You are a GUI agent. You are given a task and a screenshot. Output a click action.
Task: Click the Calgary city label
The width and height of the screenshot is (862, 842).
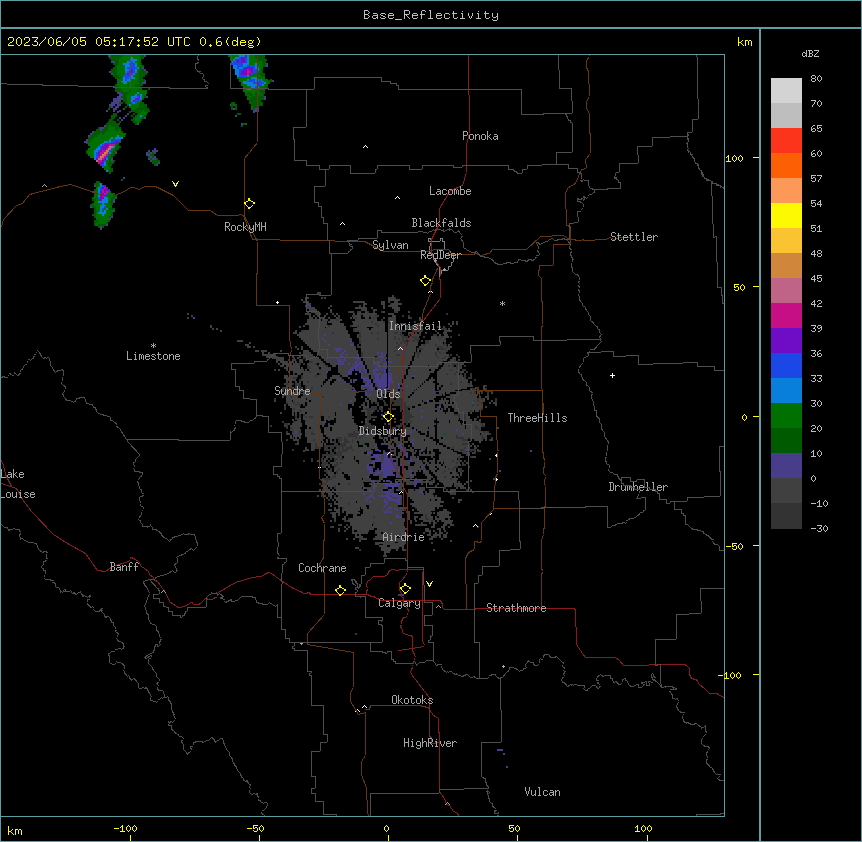tap(400, 603)
